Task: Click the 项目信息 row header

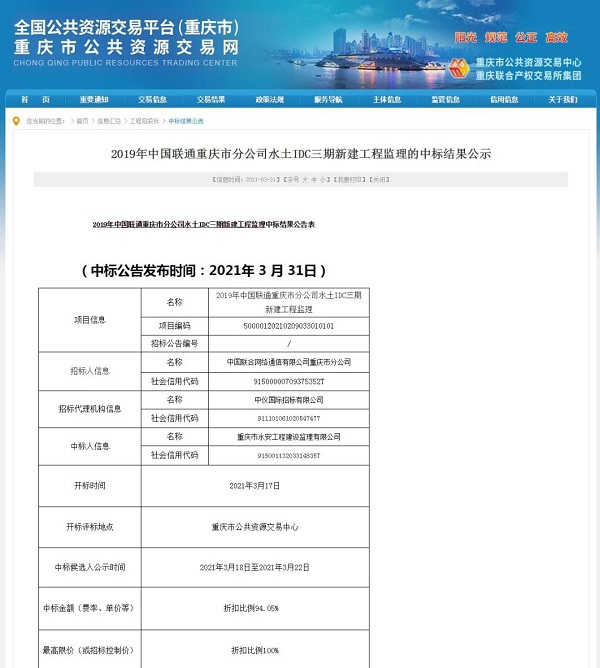Action: pos(89,320)
